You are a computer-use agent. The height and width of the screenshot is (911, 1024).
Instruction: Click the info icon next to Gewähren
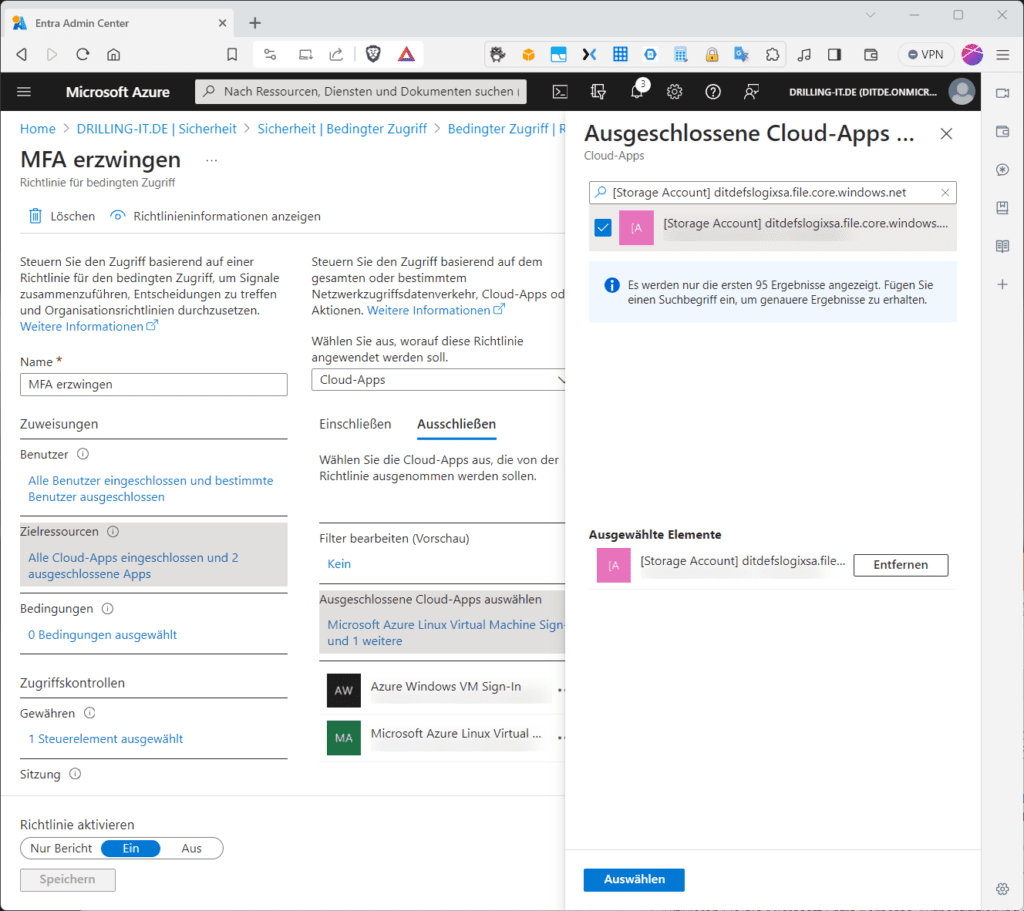click(x=89, y=713)
